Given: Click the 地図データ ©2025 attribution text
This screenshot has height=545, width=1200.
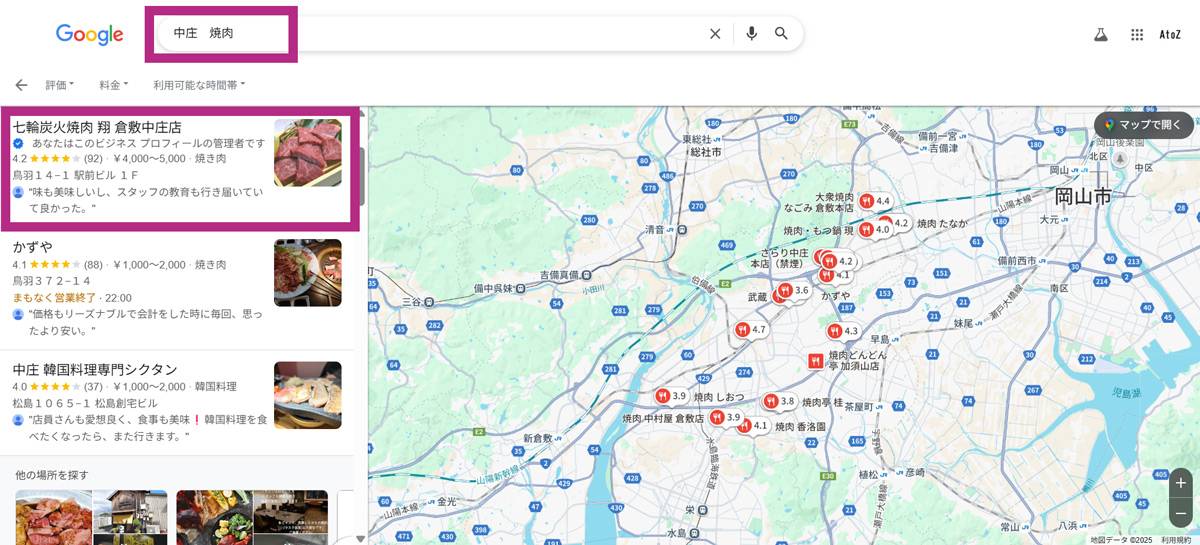Looking at the screenshot, I should [x=1121, y=540].
